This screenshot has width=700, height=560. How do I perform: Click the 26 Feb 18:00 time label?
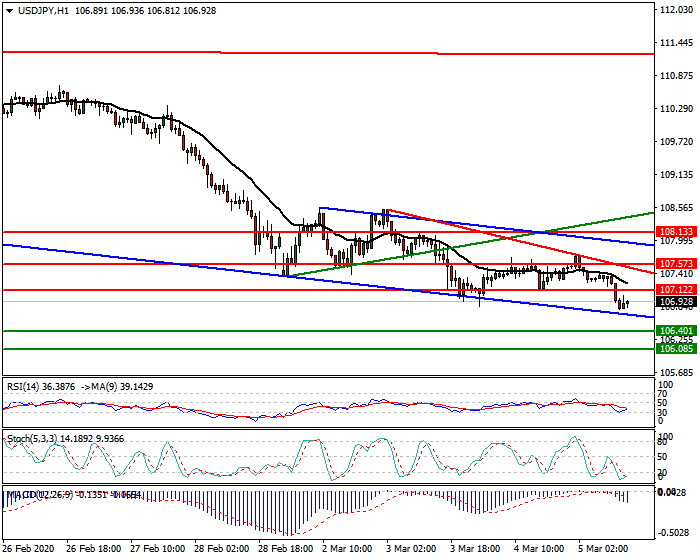tap(93, 549)
